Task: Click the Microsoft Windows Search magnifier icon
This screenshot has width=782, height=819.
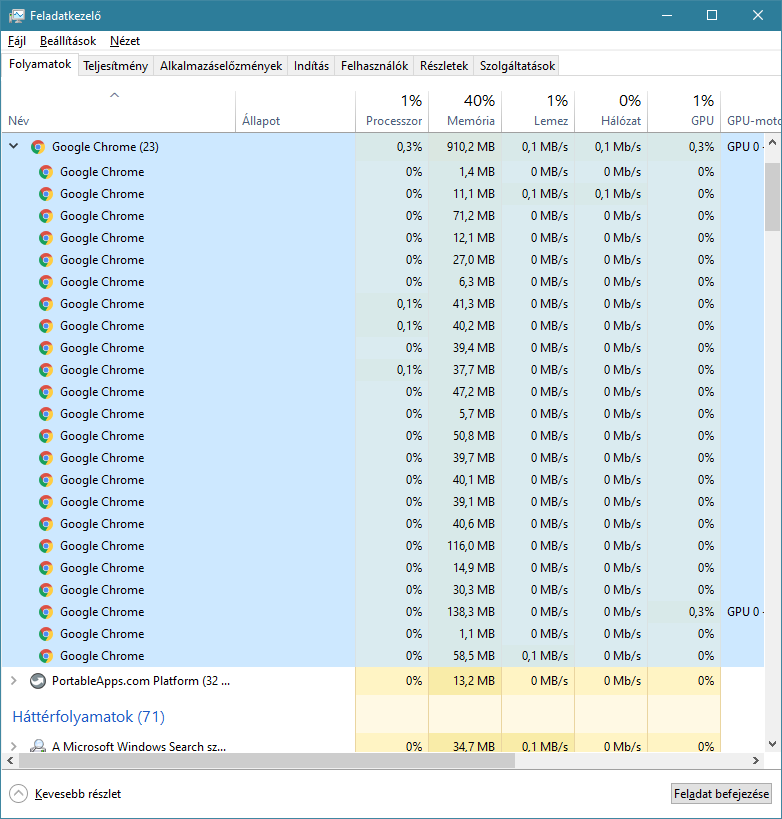Action: [x=38, y=746]
